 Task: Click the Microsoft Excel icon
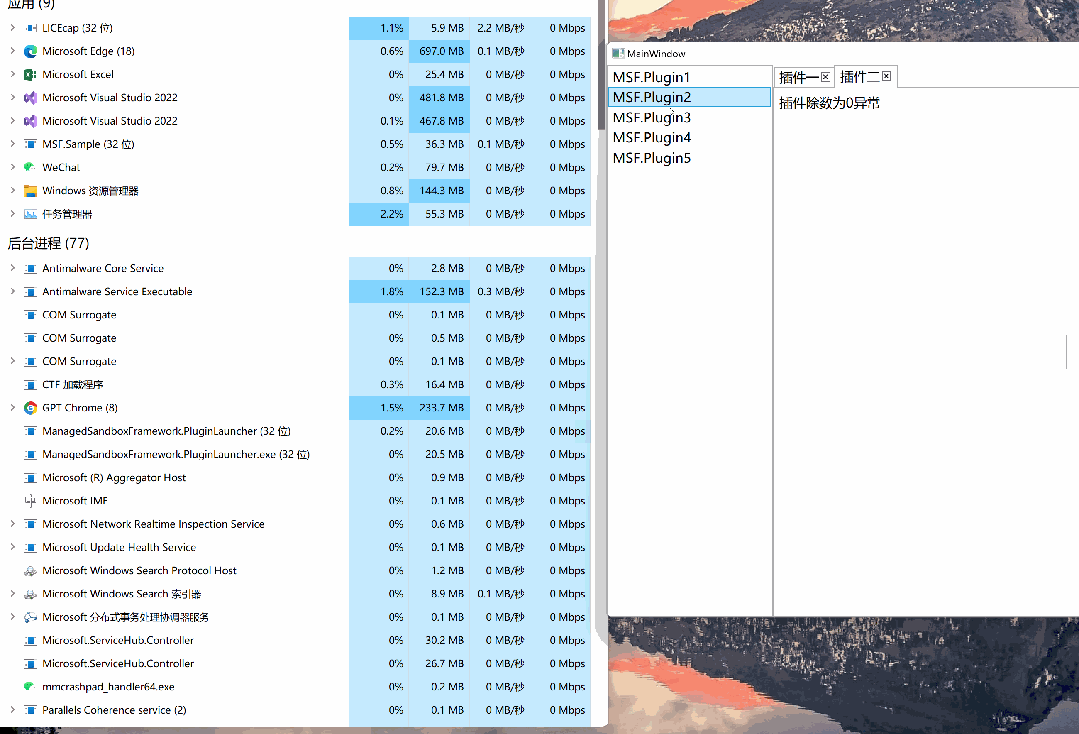click(x=30, y=74)
